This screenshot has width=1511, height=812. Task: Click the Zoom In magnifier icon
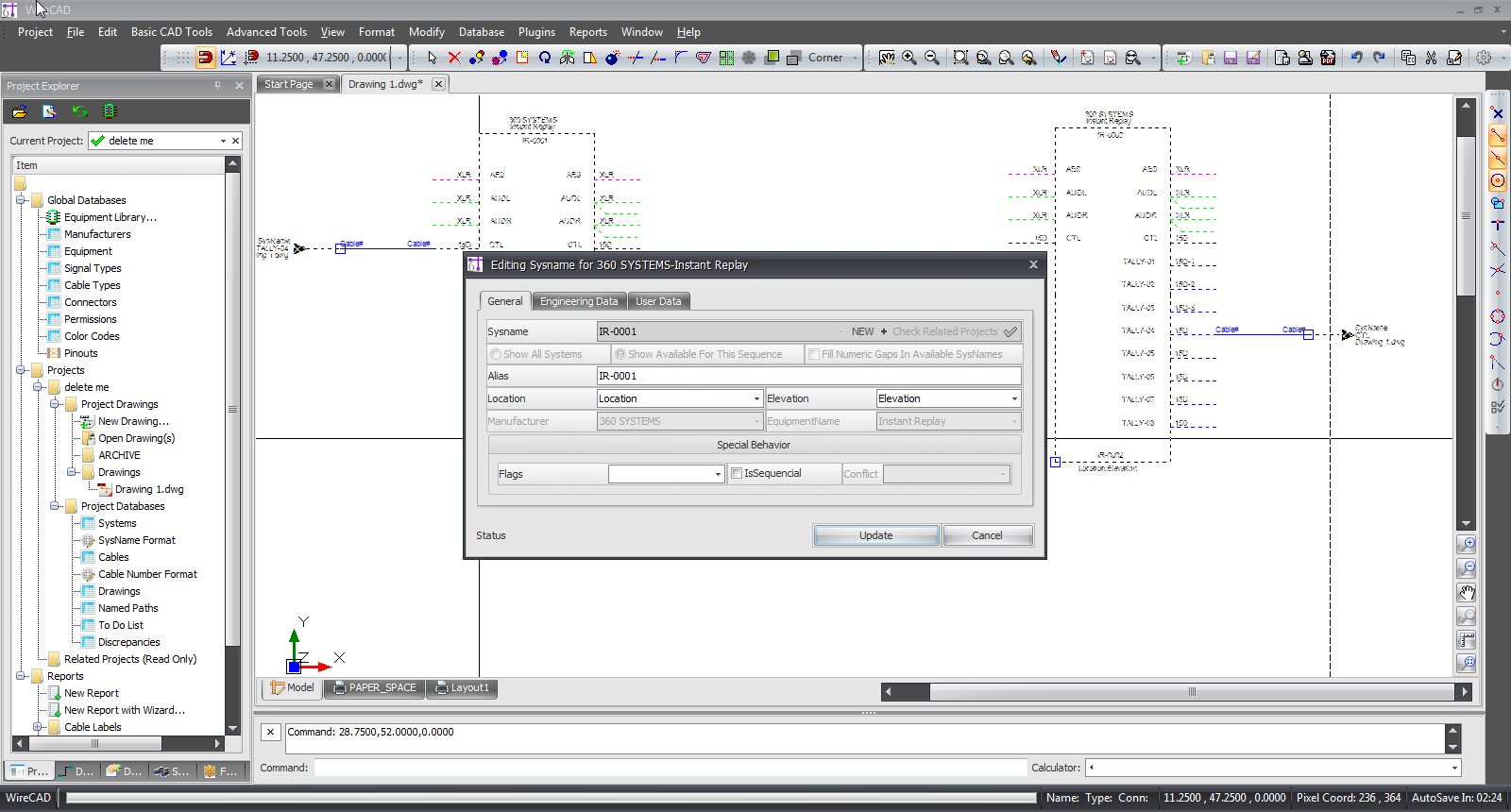coord(909,58)
